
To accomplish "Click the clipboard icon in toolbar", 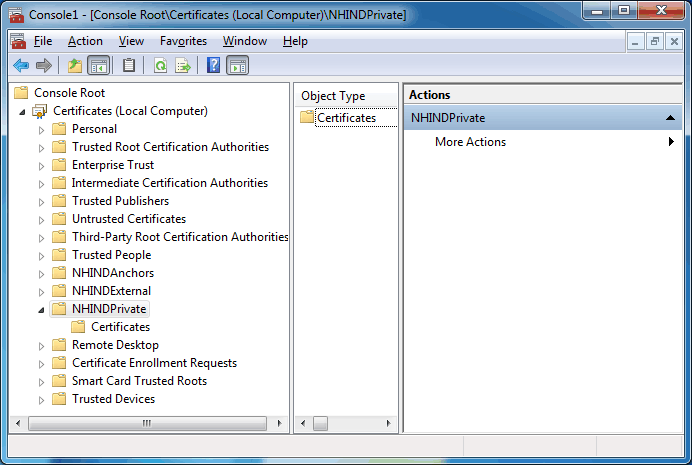I will pos(129,66).
